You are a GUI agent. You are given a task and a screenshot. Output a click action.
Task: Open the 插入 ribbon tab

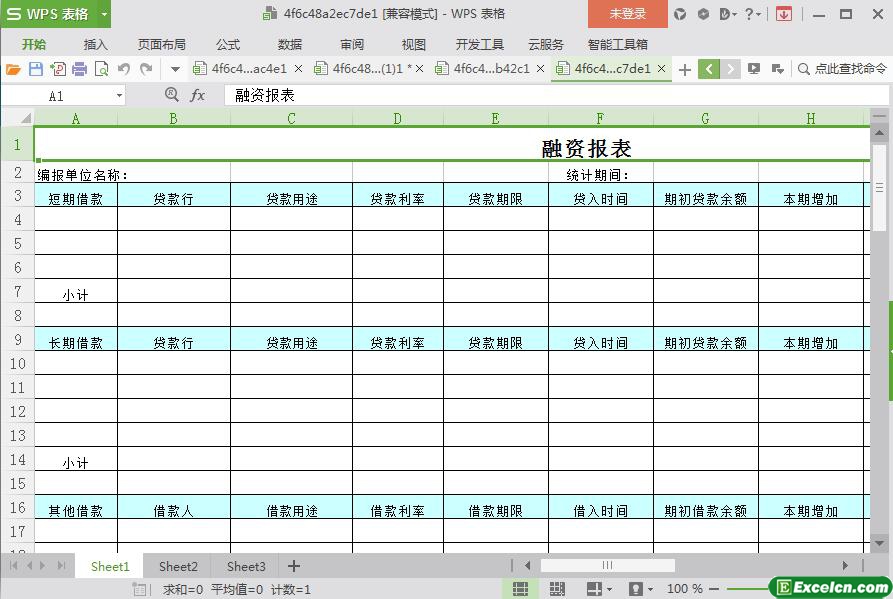pyautogui.click(x=95, y=44)
